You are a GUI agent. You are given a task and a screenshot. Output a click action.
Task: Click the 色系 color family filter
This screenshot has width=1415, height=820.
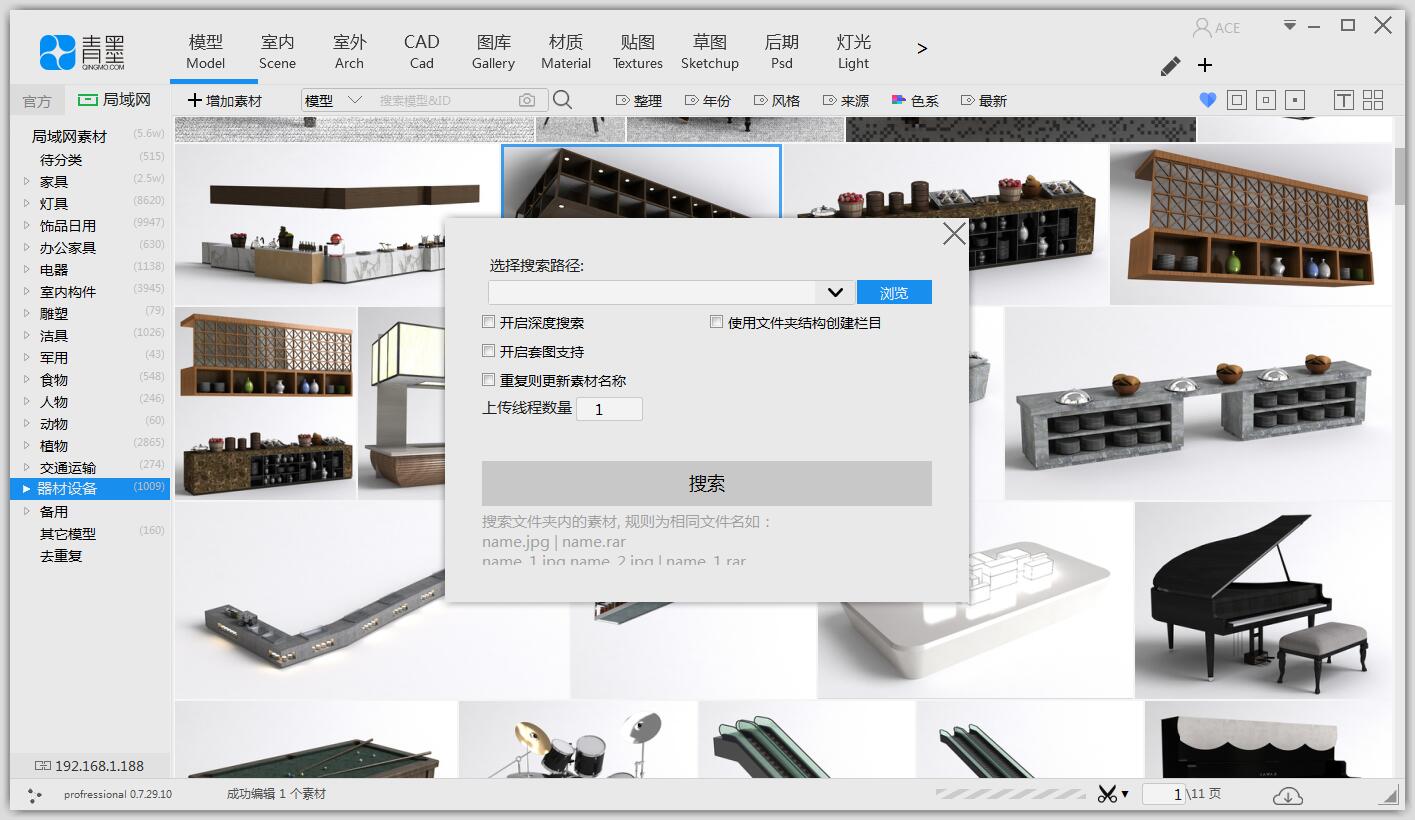(x=915, y=101)
